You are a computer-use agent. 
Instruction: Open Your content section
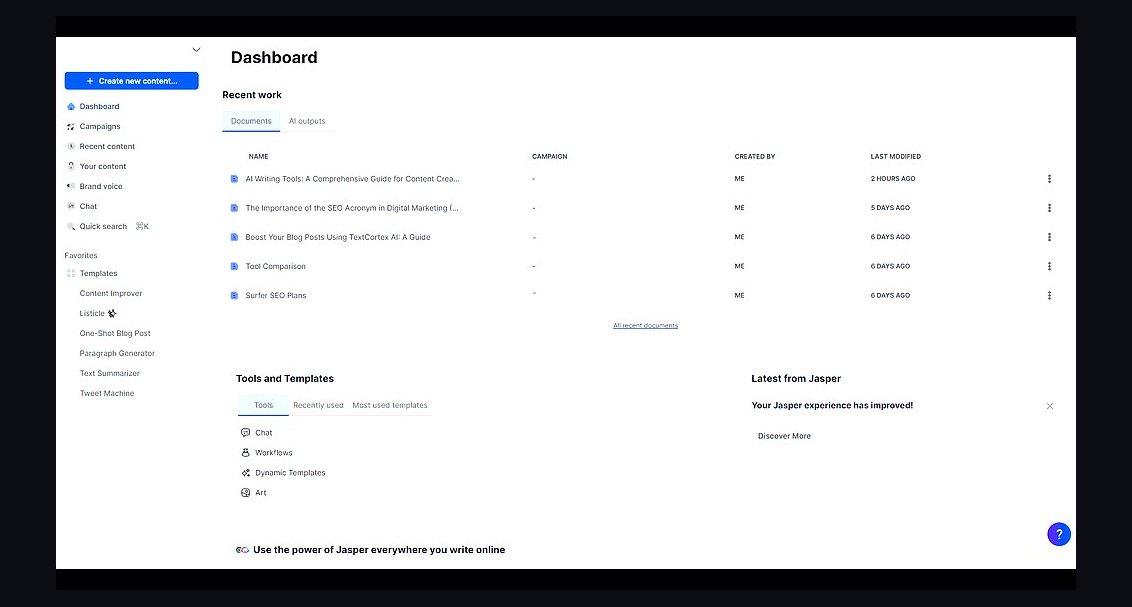[x=103, y=166]
